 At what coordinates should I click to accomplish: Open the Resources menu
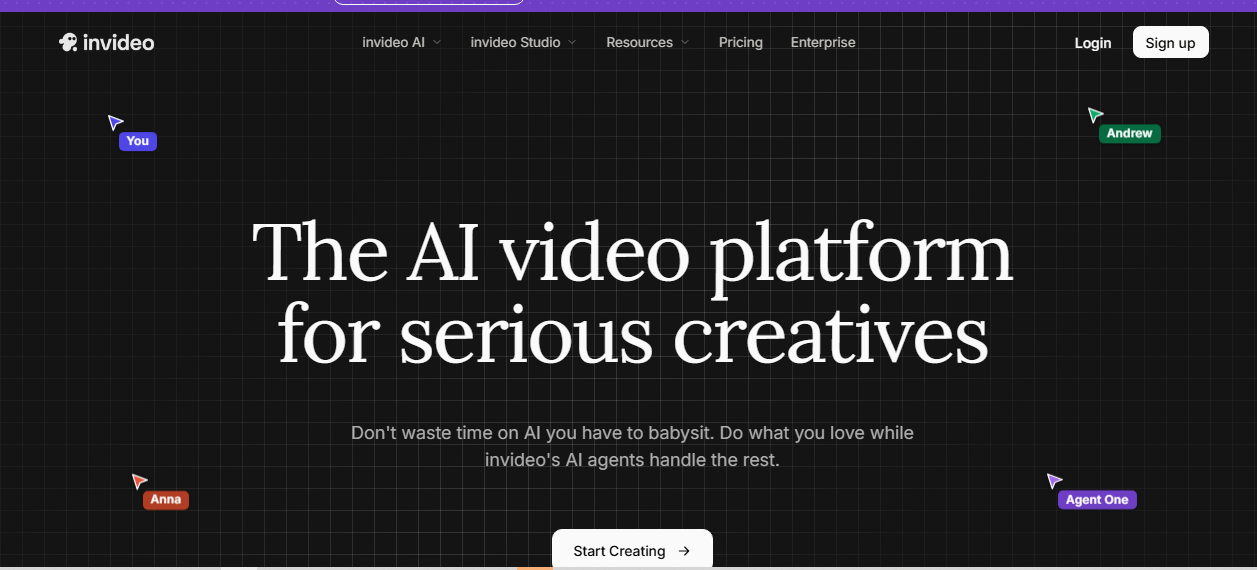pos(647,42)
